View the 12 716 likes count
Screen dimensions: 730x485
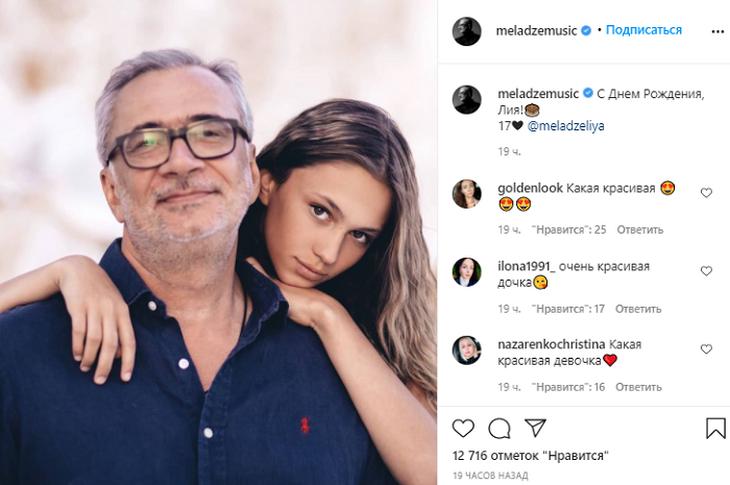531,457
